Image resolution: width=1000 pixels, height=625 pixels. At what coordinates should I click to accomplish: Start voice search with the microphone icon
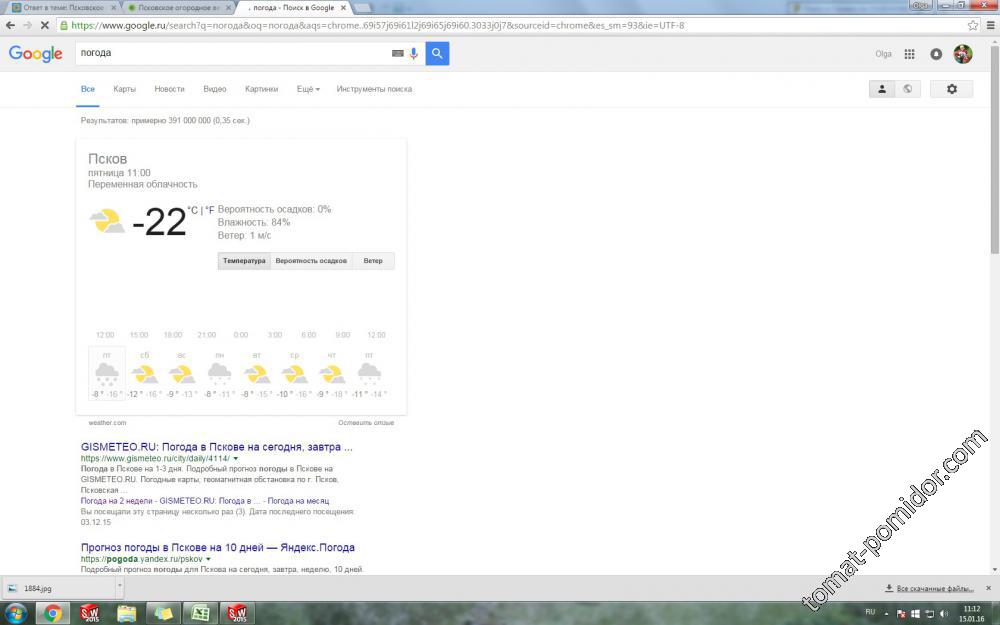tap(414, 54)
